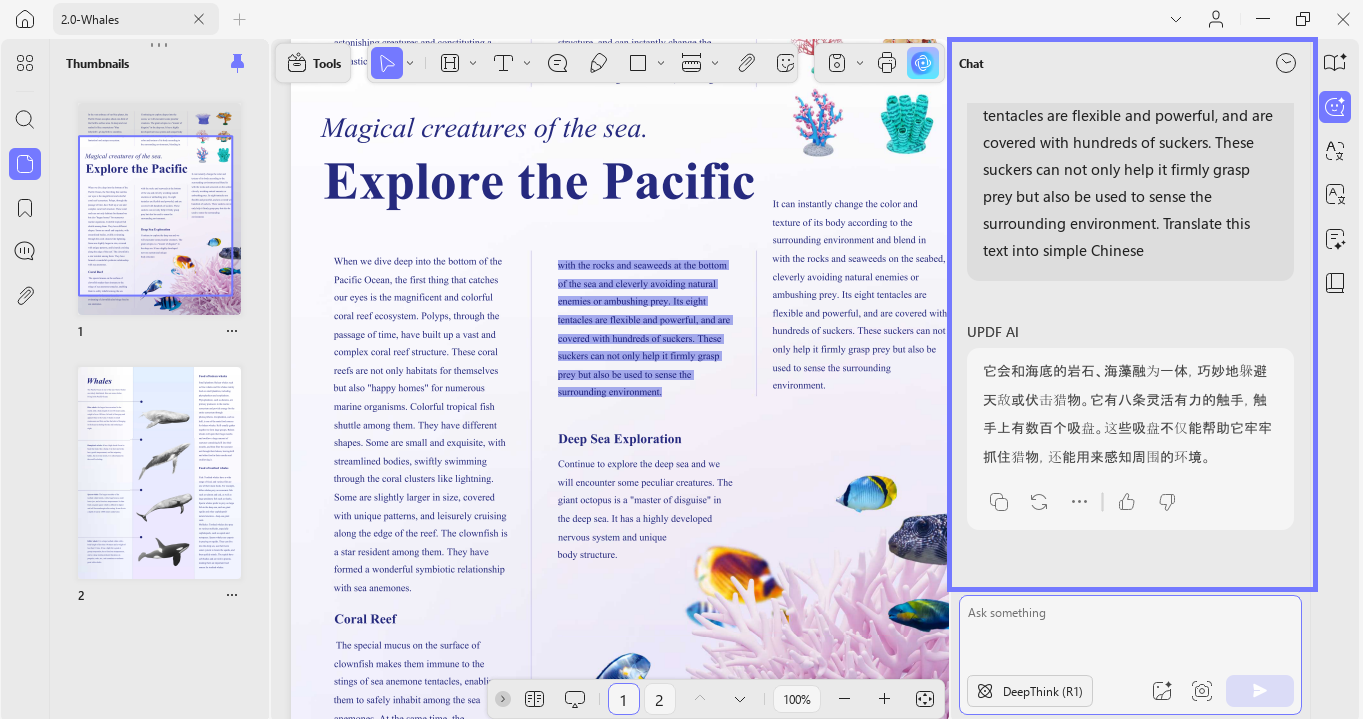Open the PDF translation icon in the right sidebar

pyautogui.click(x=1335, y=194)
